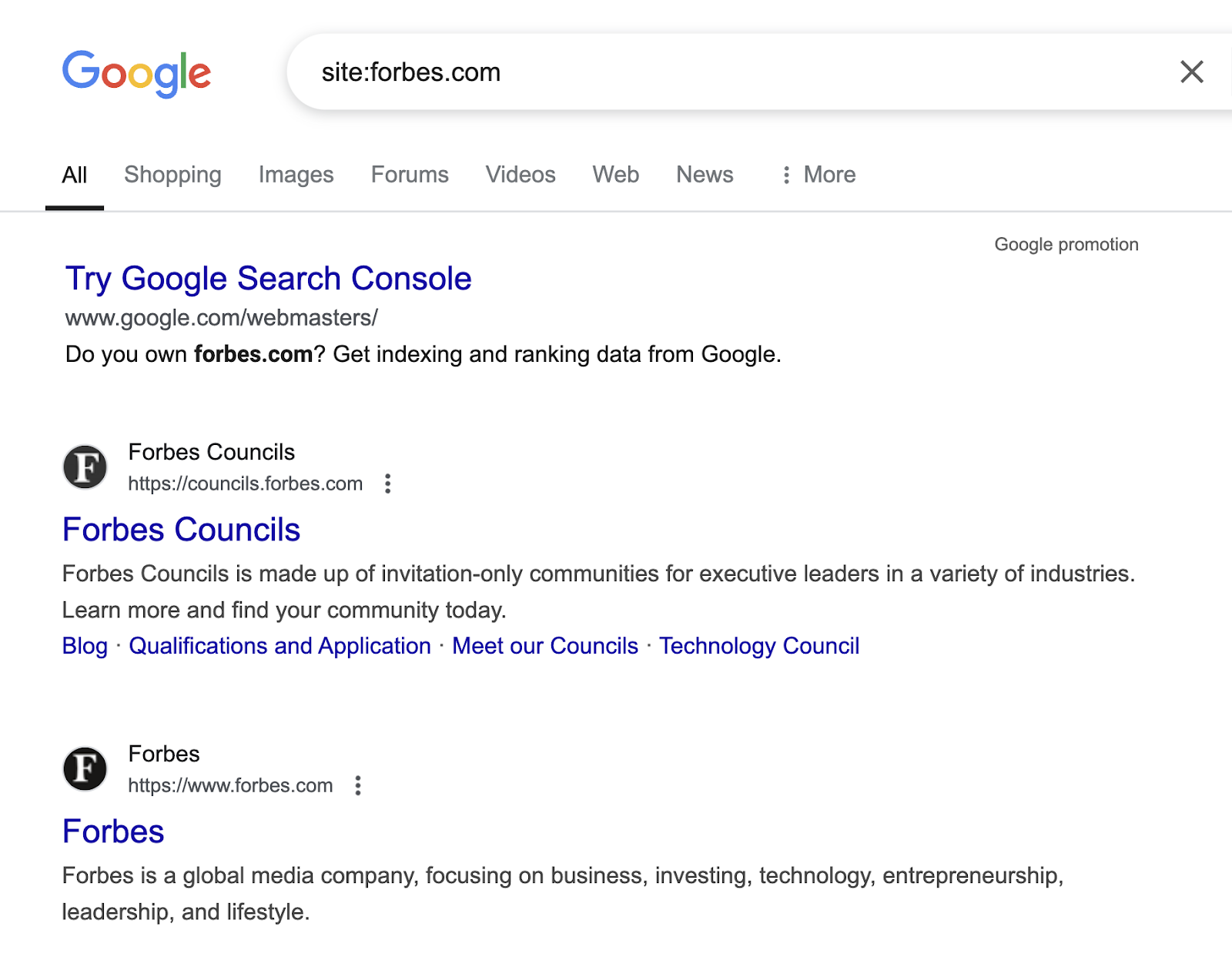
Task: Open the Blog sitelink
Action: 85,646
